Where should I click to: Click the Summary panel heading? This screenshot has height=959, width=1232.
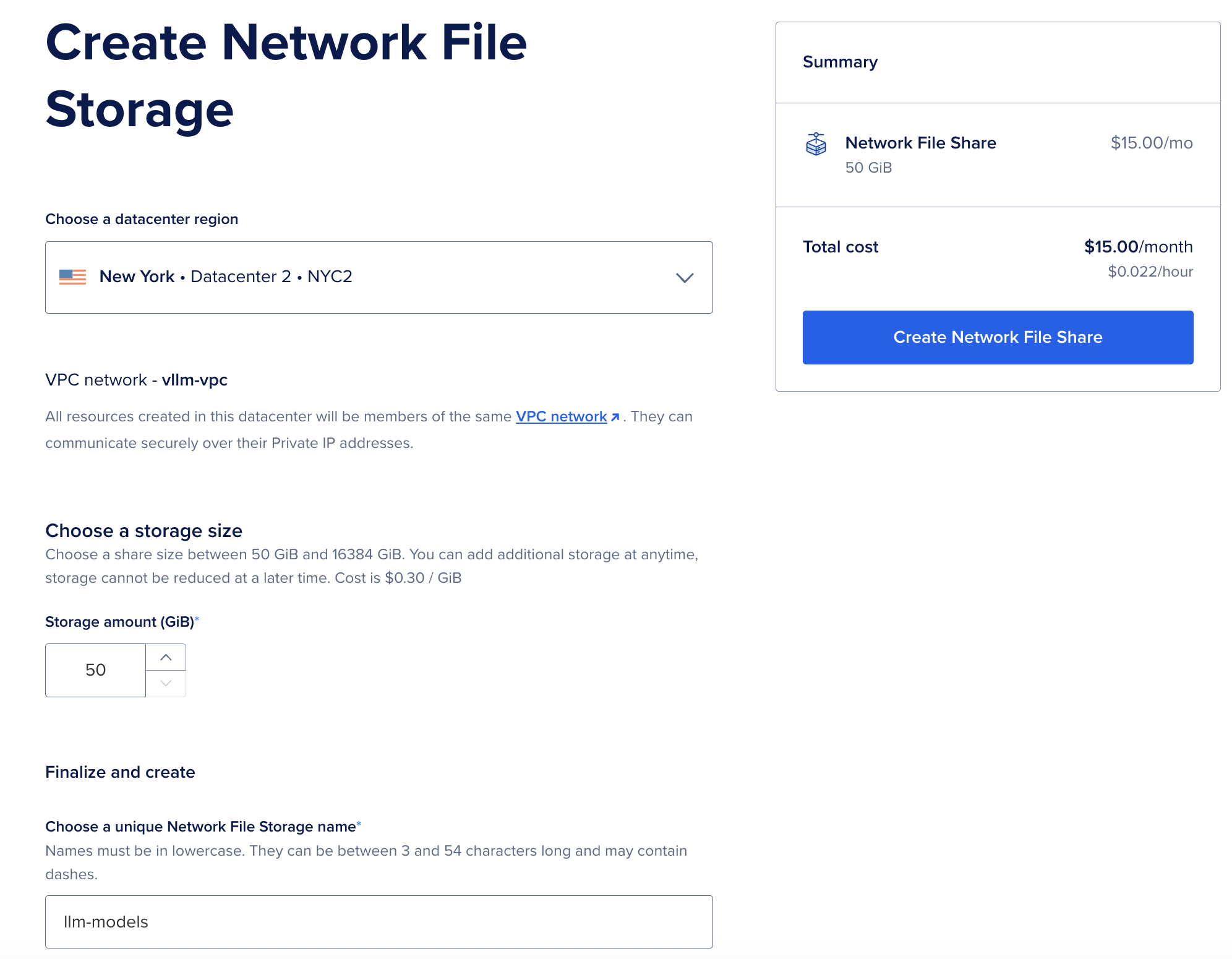point(840,62)
